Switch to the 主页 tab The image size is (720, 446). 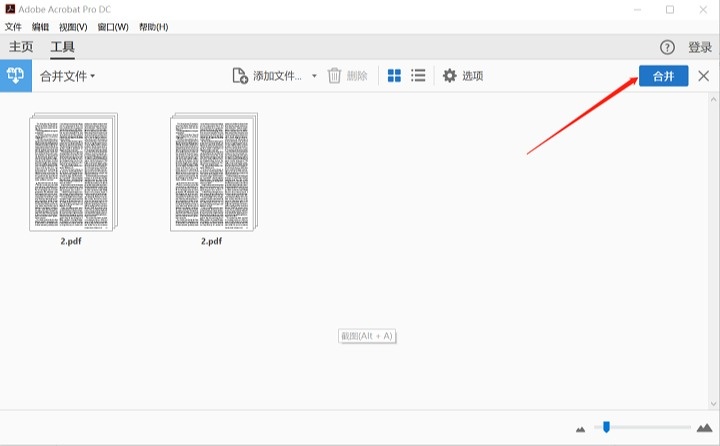(21, 47)
